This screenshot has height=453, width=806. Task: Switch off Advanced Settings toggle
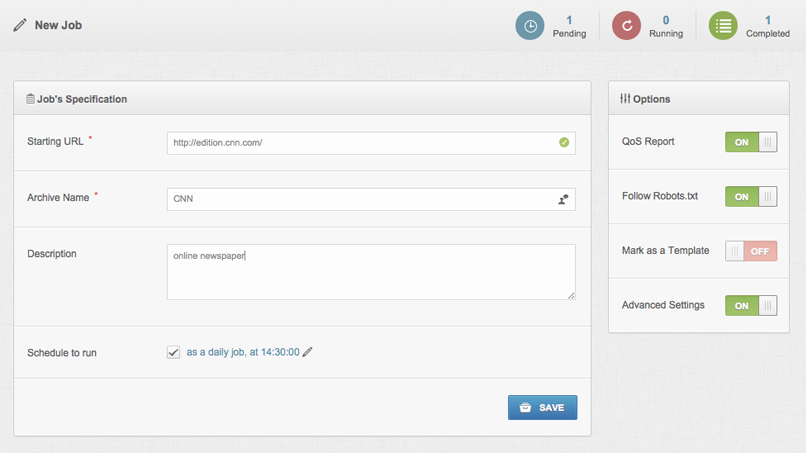pyautogui.click(x=751, y=305)
